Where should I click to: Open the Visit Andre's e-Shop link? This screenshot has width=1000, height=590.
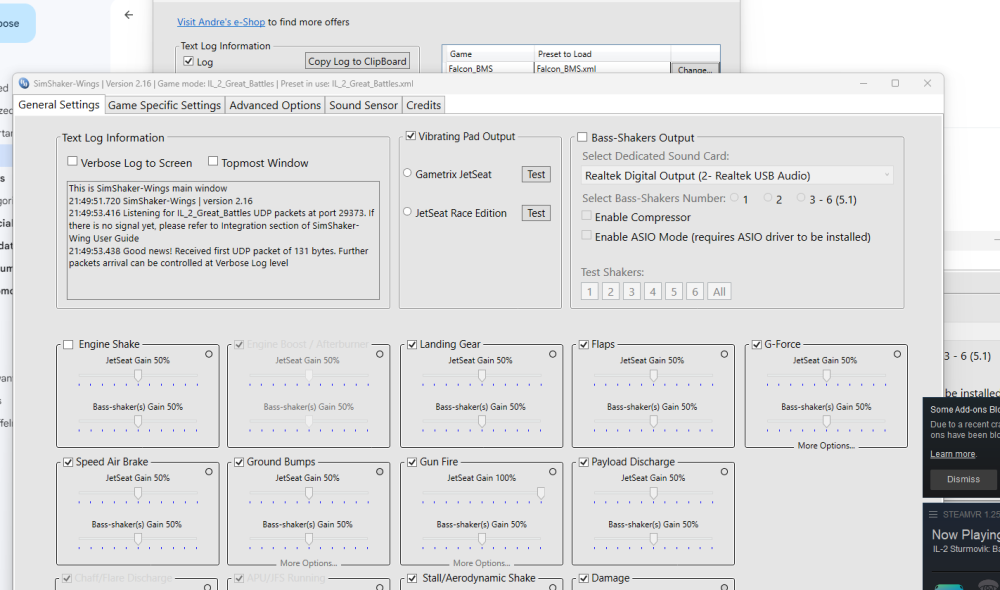220,21
